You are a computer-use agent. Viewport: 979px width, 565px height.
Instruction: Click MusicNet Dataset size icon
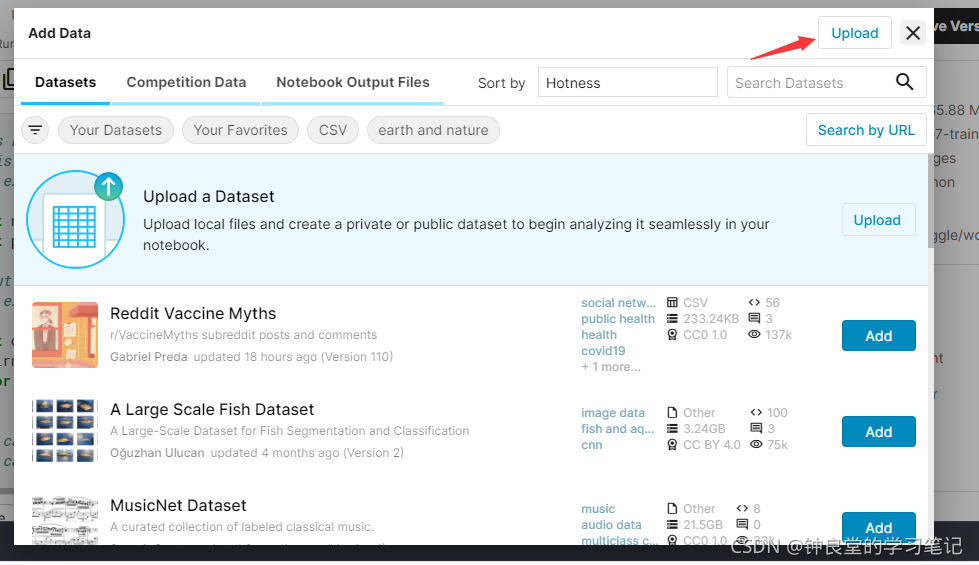click(672, 525)
